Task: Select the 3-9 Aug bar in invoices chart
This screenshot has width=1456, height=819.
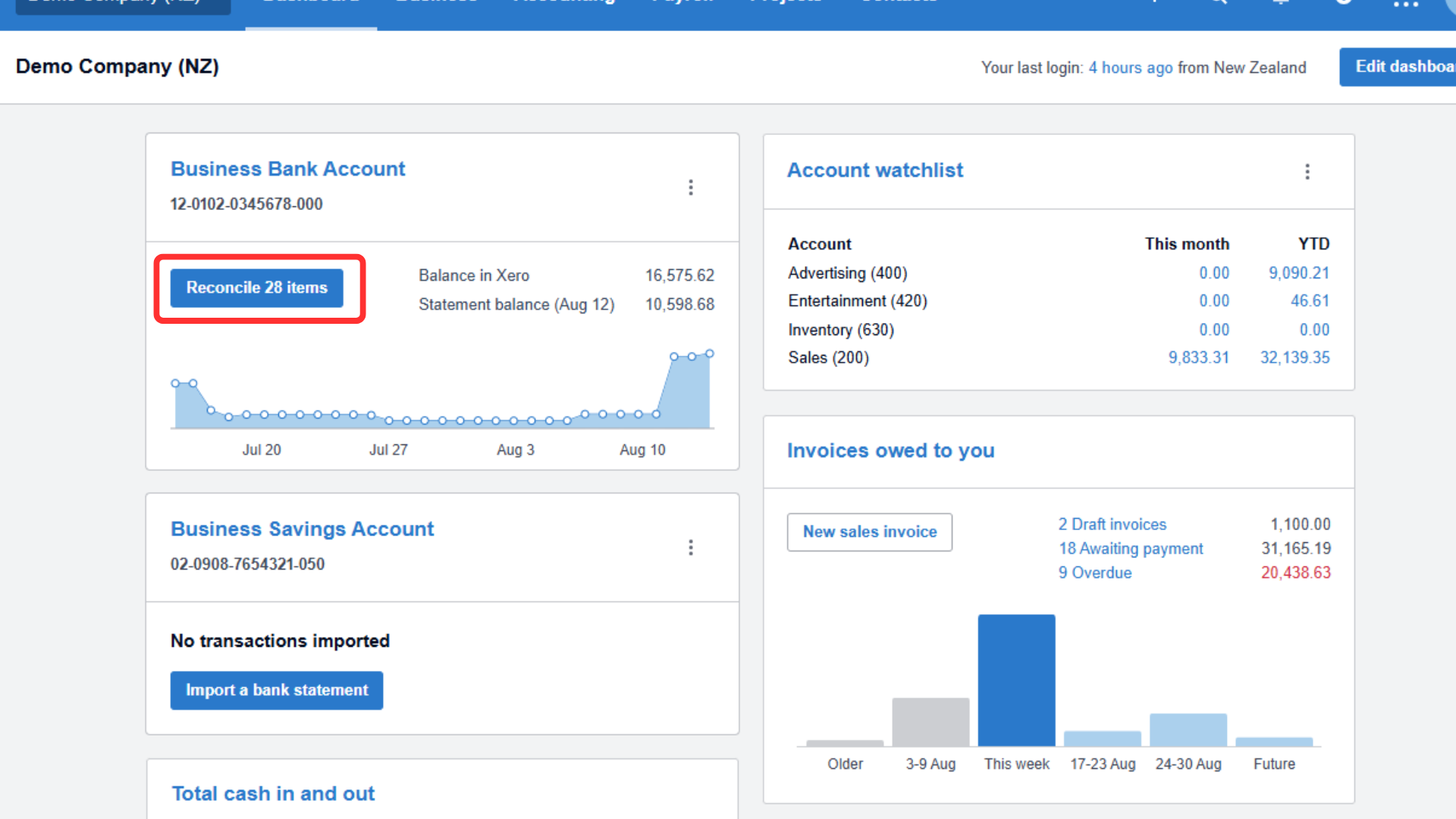Action: tap(930, 722)
